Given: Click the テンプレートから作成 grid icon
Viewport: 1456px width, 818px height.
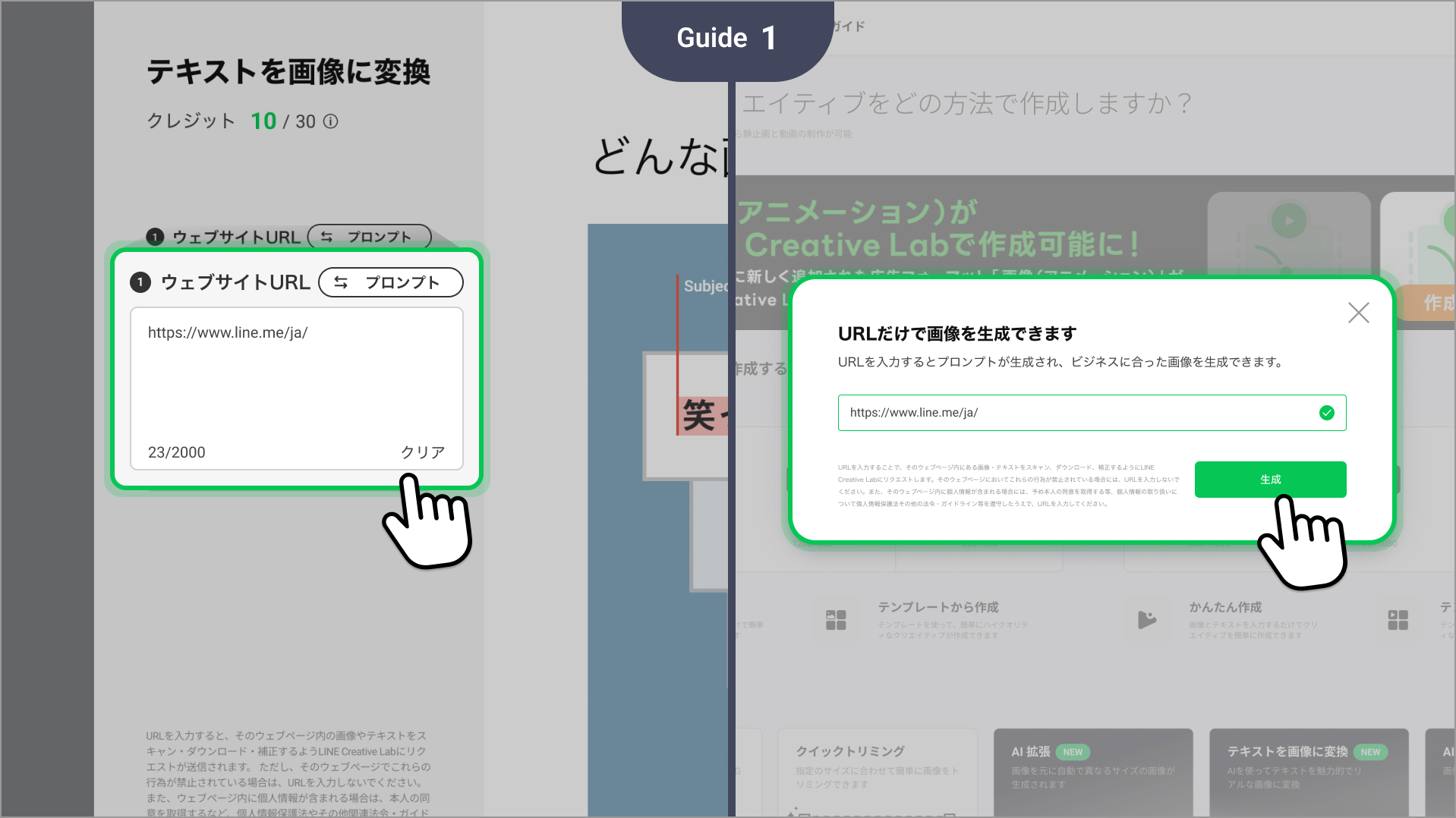Looking at the screenshot, I should click(836, 620).
